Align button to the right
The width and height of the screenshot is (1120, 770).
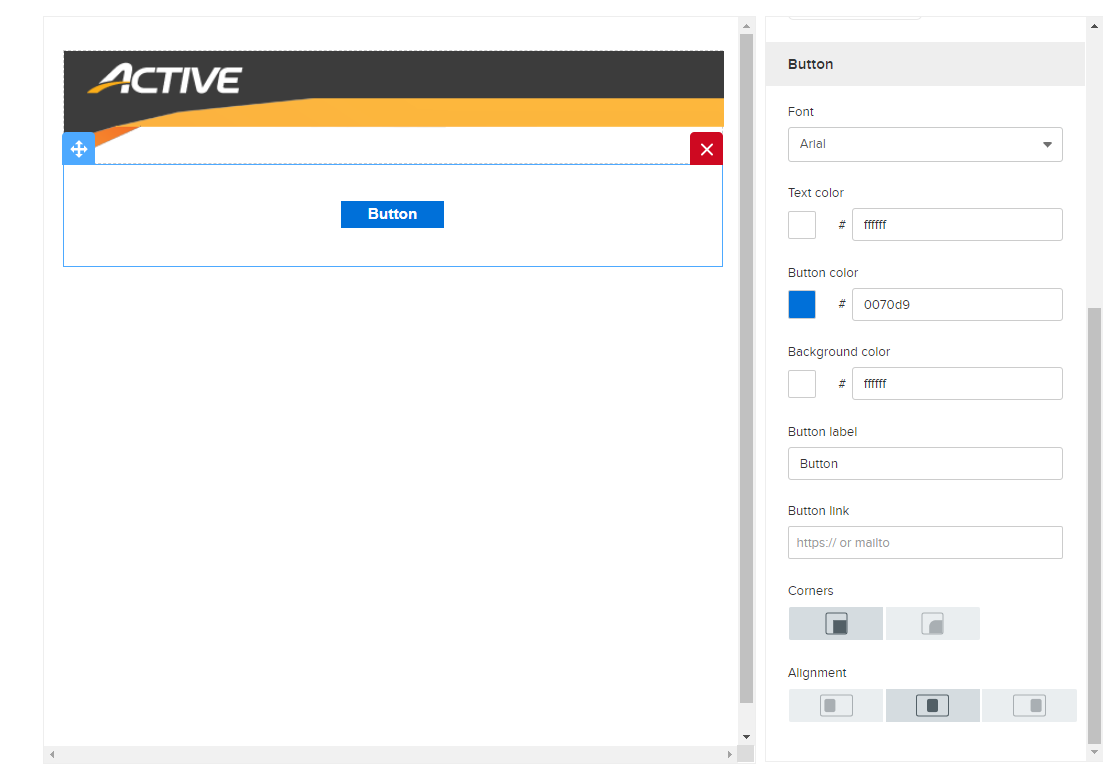coord(1029,706)
